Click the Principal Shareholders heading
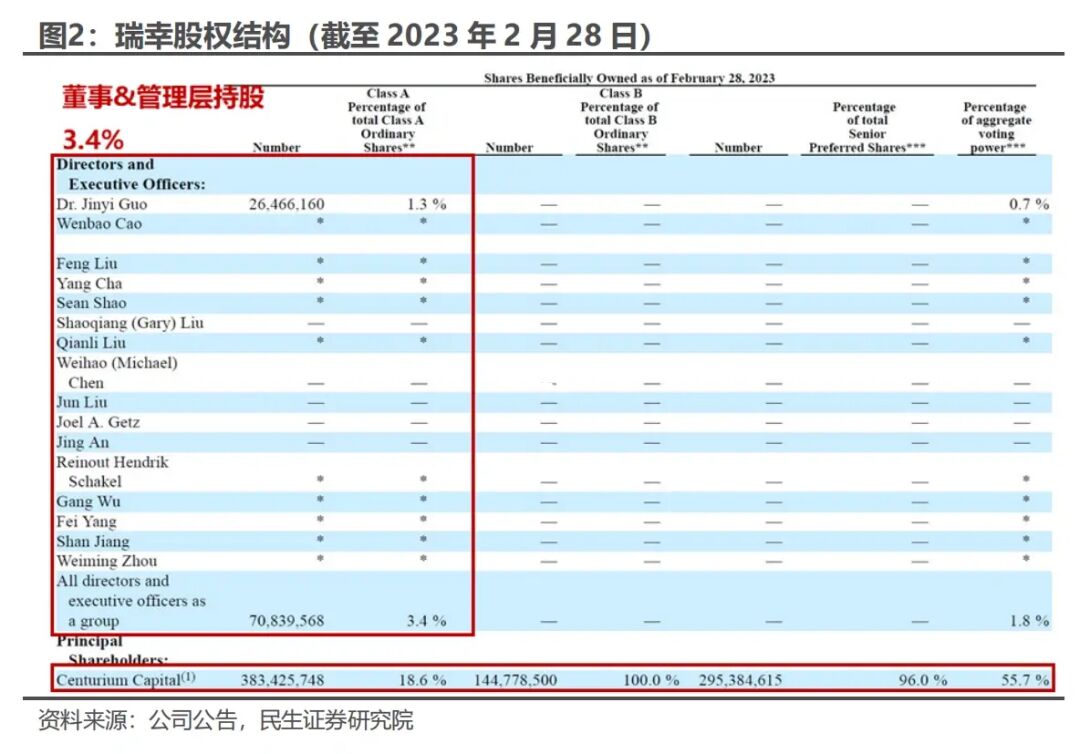The width and height of the screenshot is (1080, 754). click(x=112, y=650)
